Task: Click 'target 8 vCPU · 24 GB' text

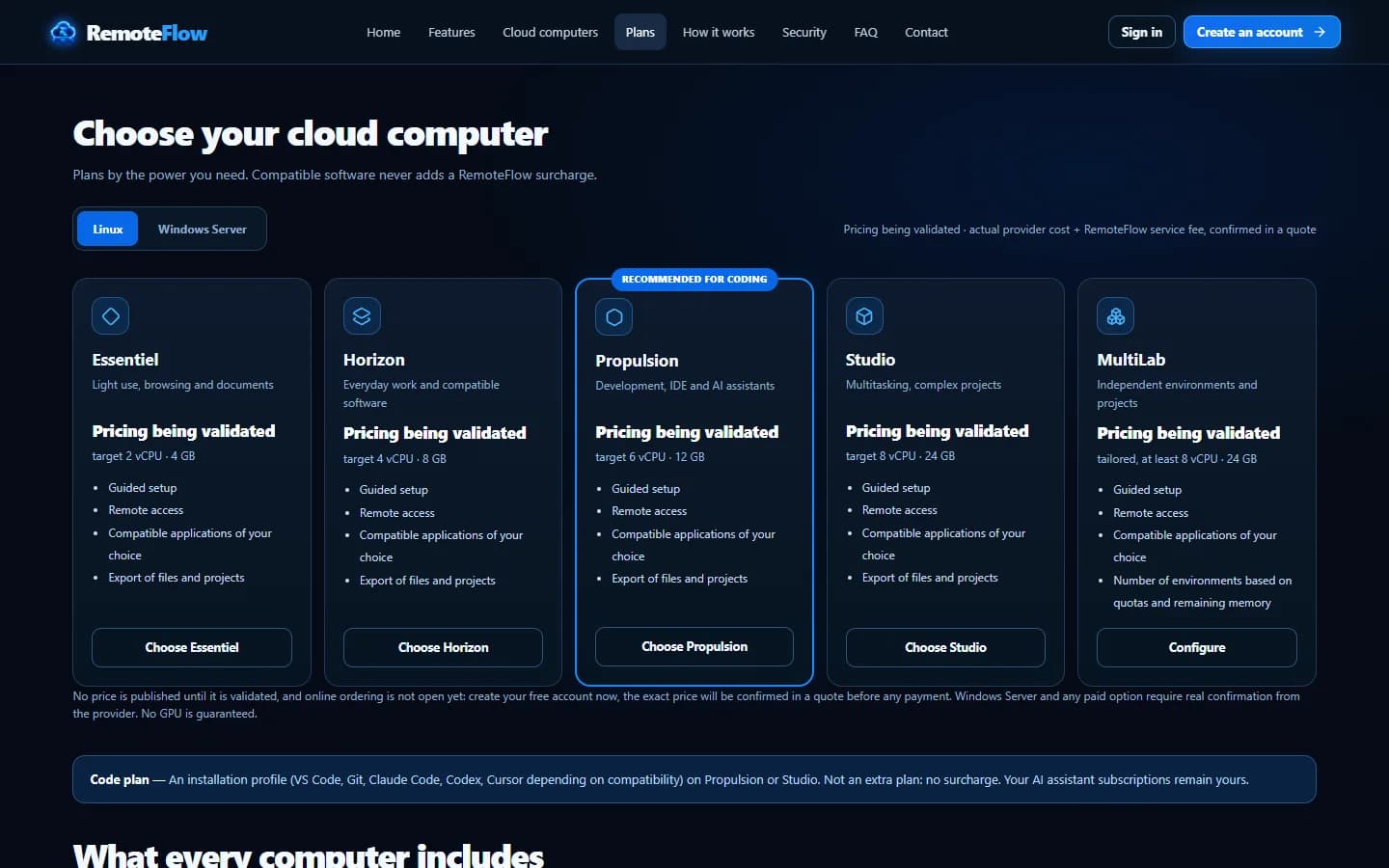Action: (900, 456)
